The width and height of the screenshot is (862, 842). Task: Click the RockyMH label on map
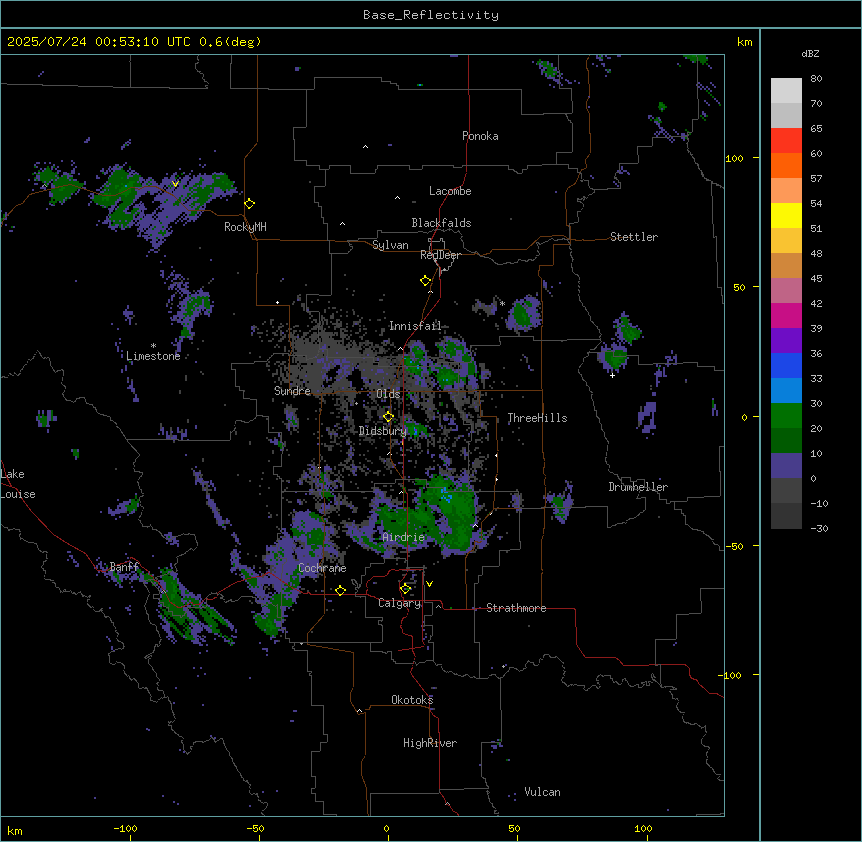[245, 227]
